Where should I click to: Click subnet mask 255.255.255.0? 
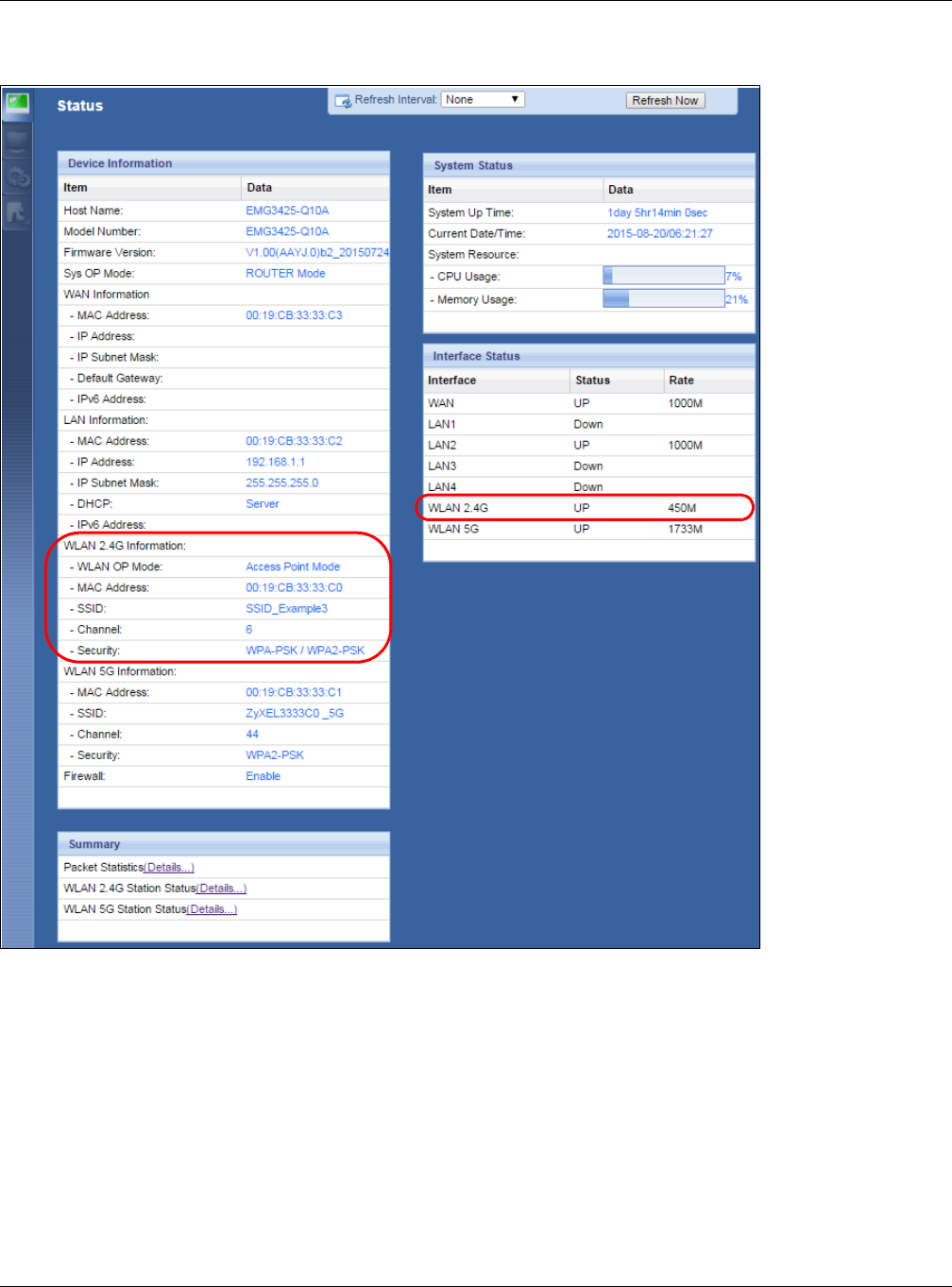[x=281, y=483]
